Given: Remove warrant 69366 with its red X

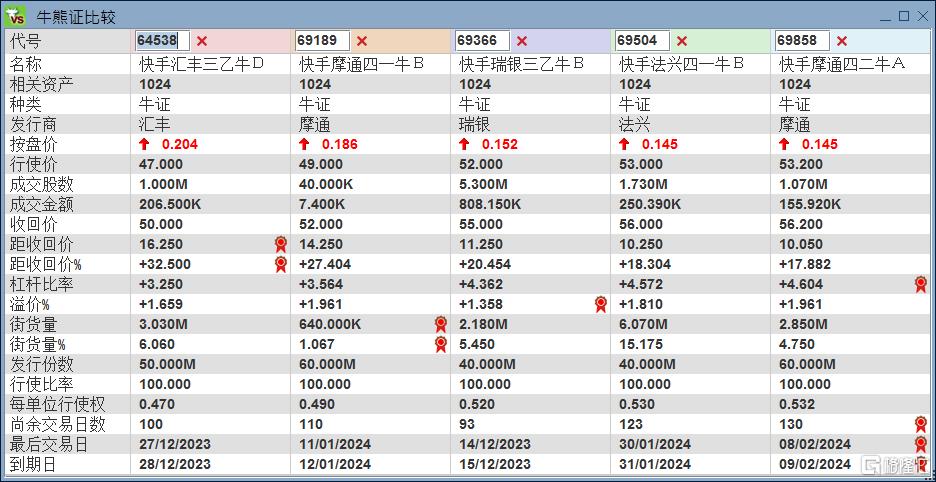Looking at the screenshot, I should [x=522, y=41].
